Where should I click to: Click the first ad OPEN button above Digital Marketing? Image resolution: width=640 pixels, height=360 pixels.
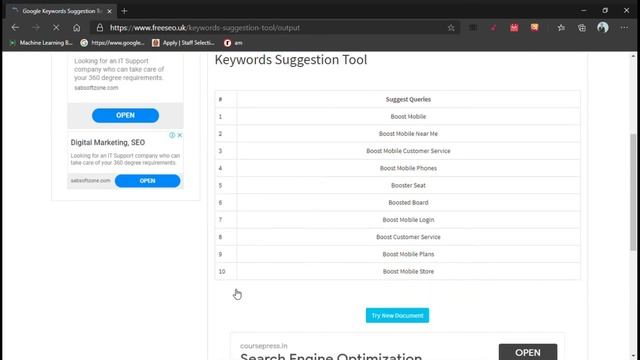tap(125, 116)
